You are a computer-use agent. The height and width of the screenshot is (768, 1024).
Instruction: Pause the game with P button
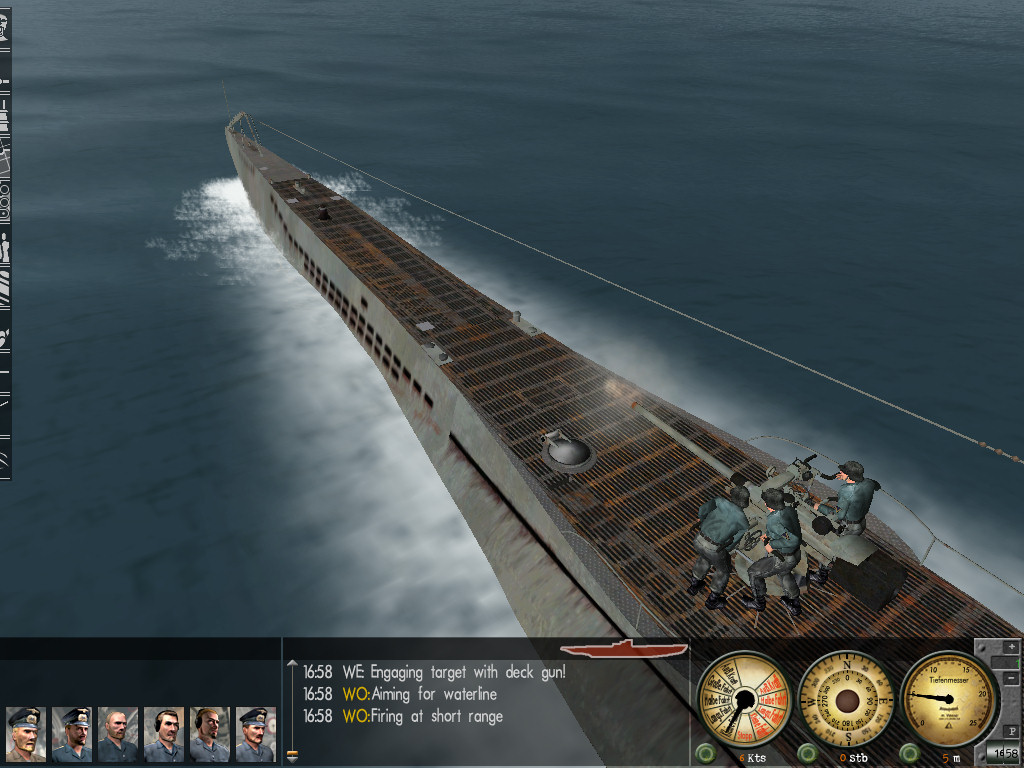[x=1012, y=731]
